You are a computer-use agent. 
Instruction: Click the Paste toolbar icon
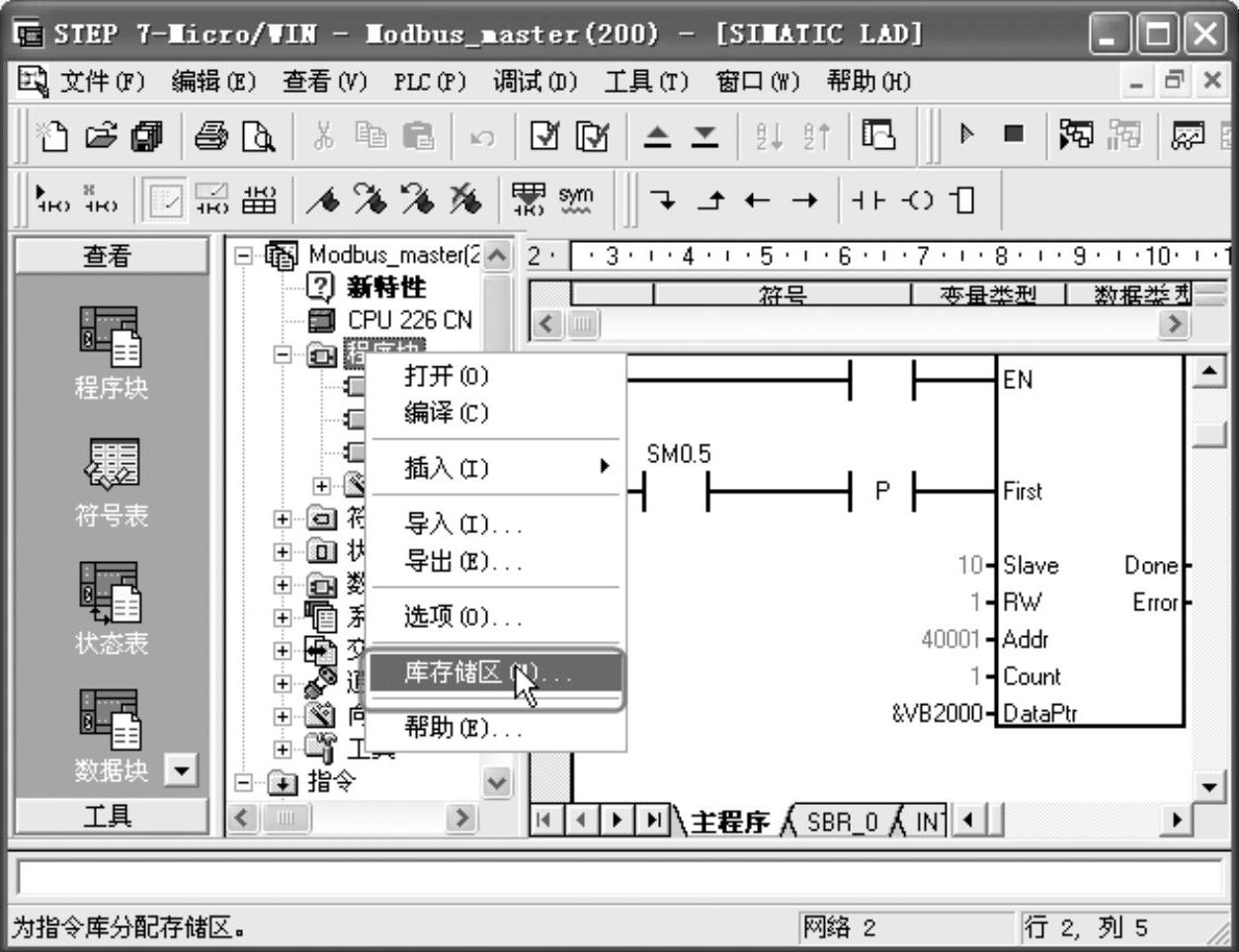pyautogui.click(x=419, y=135)
